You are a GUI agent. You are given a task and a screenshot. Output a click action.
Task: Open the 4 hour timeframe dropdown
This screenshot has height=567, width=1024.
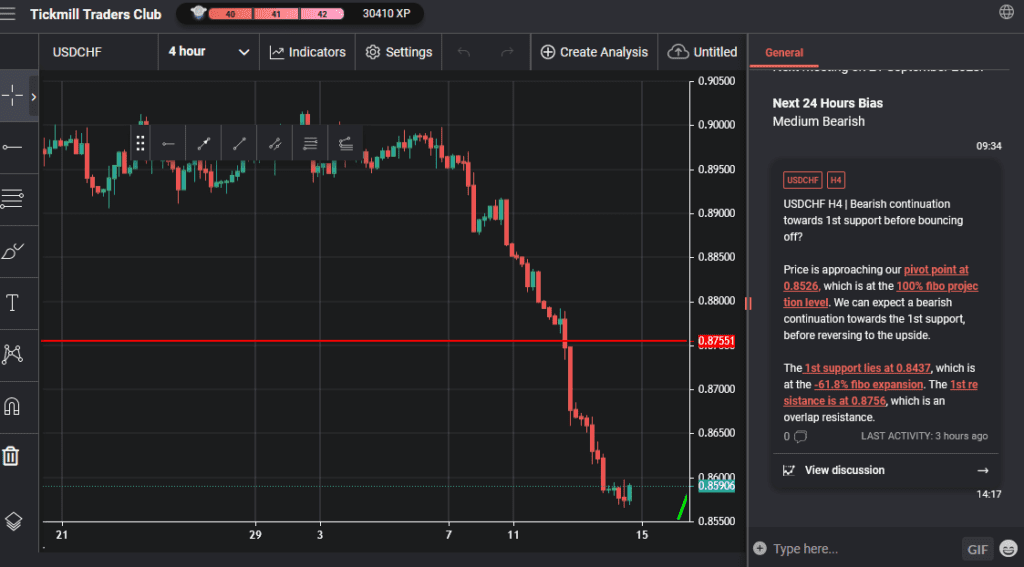[x=208, y=52]
